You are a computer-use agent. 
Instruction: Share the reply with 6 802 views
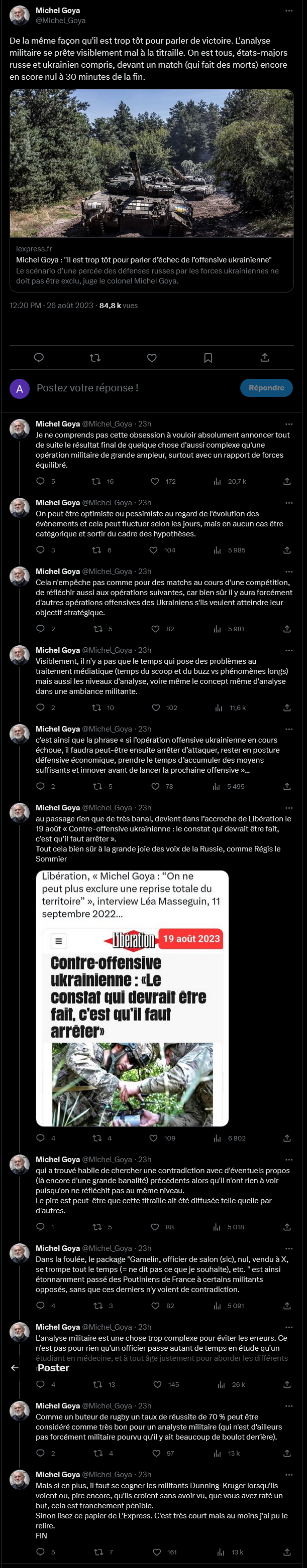[287, 1137]
